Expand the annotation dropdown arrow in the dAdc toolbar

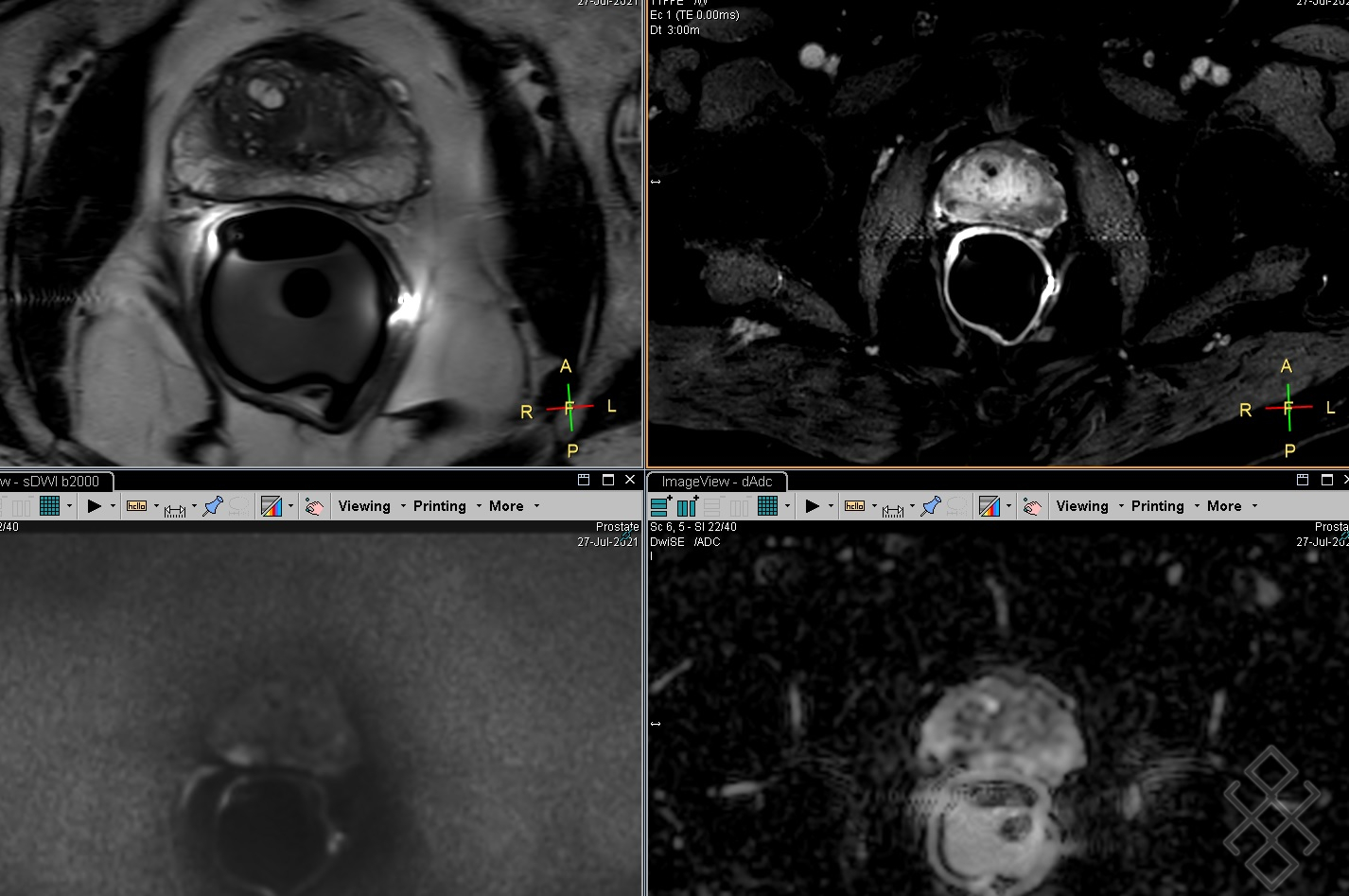click(874, 506)
